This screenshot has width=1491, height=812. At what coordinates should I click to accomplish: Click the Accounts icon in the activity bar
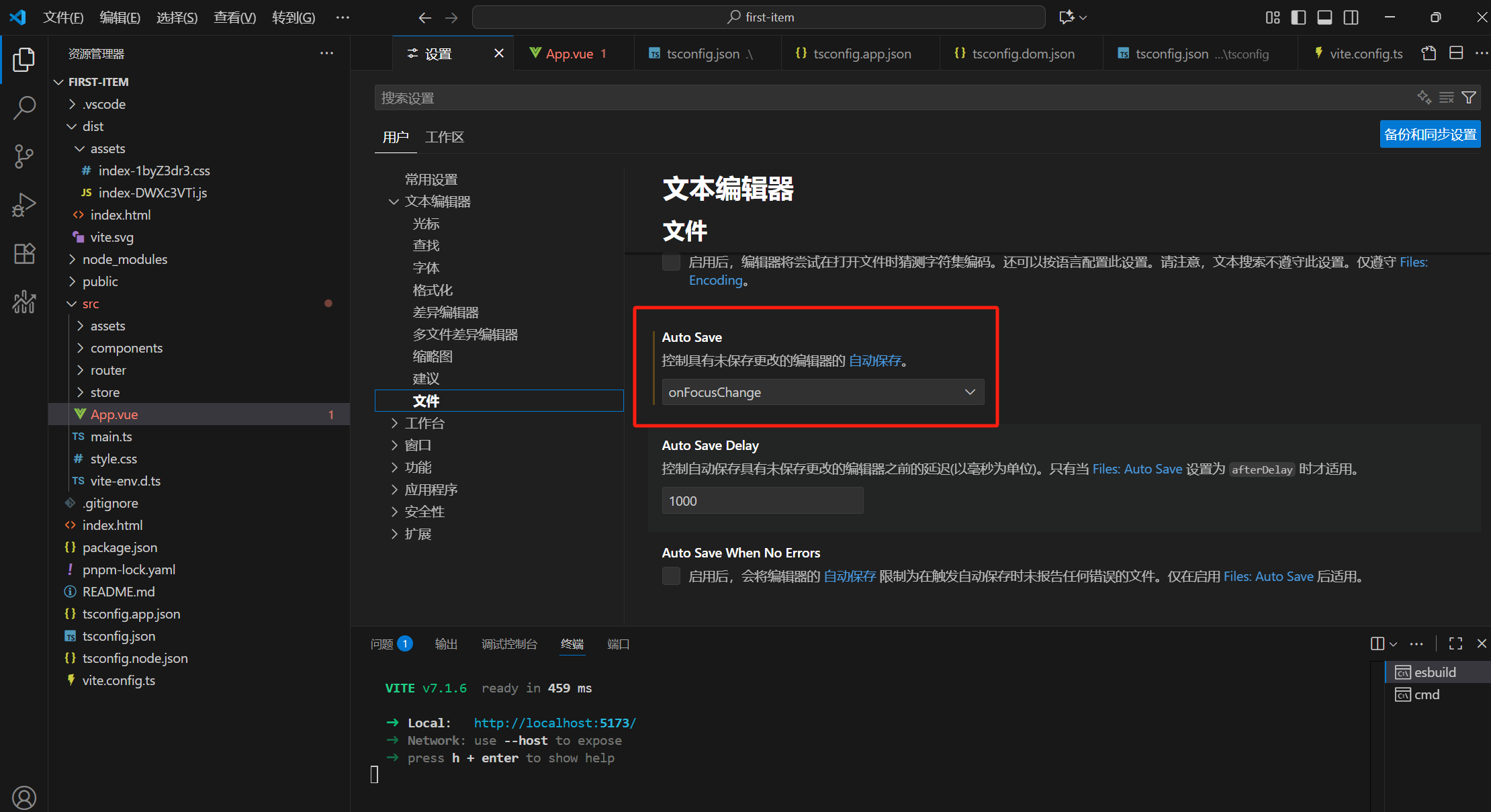[24, 797]
